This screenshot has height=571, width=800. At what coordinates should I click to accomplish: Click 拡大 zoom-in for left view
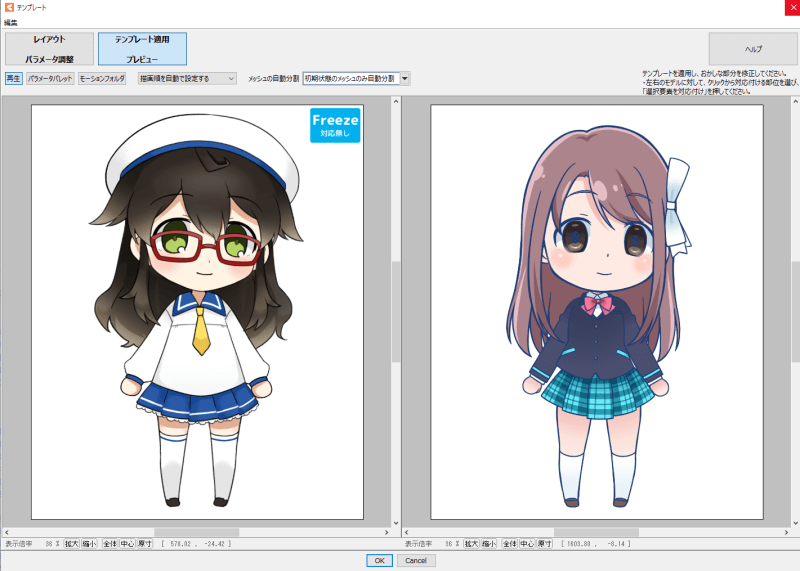(x=71, y=544)
